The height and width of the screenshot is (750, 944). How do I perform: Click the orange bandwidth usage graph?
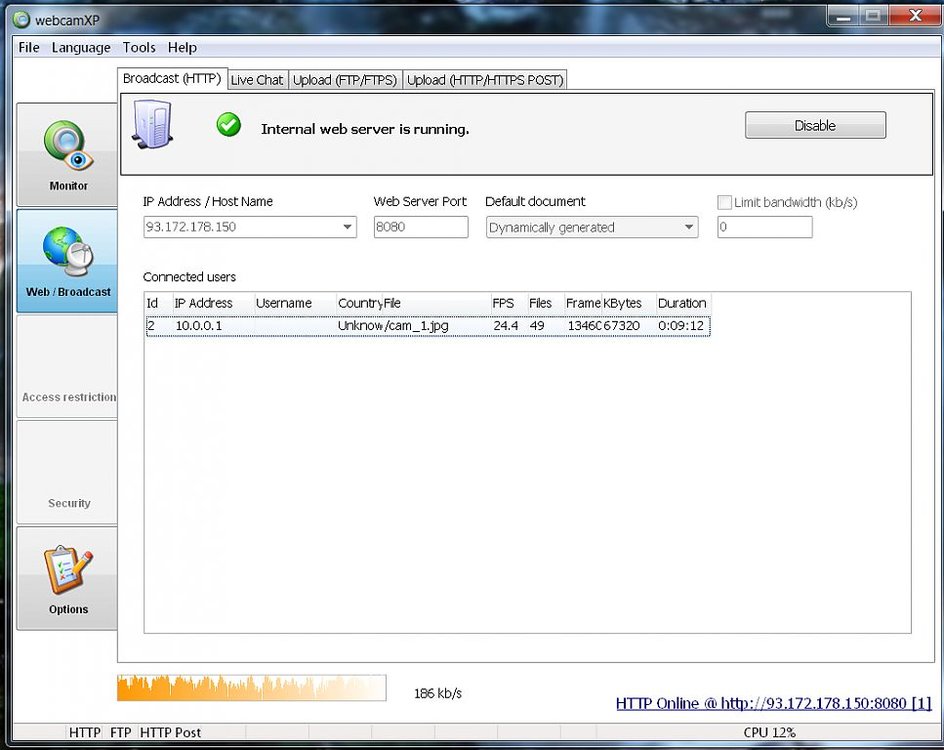(x=252, y=687)
